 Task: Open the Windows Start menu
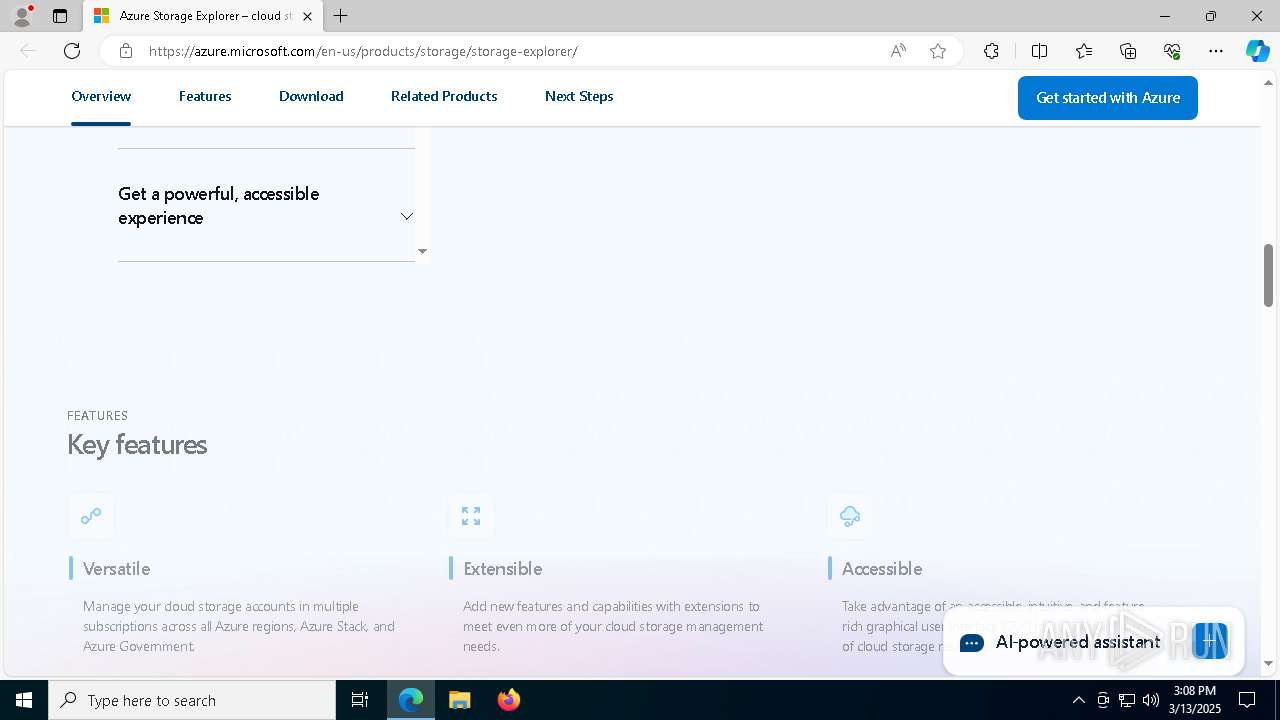24,700
